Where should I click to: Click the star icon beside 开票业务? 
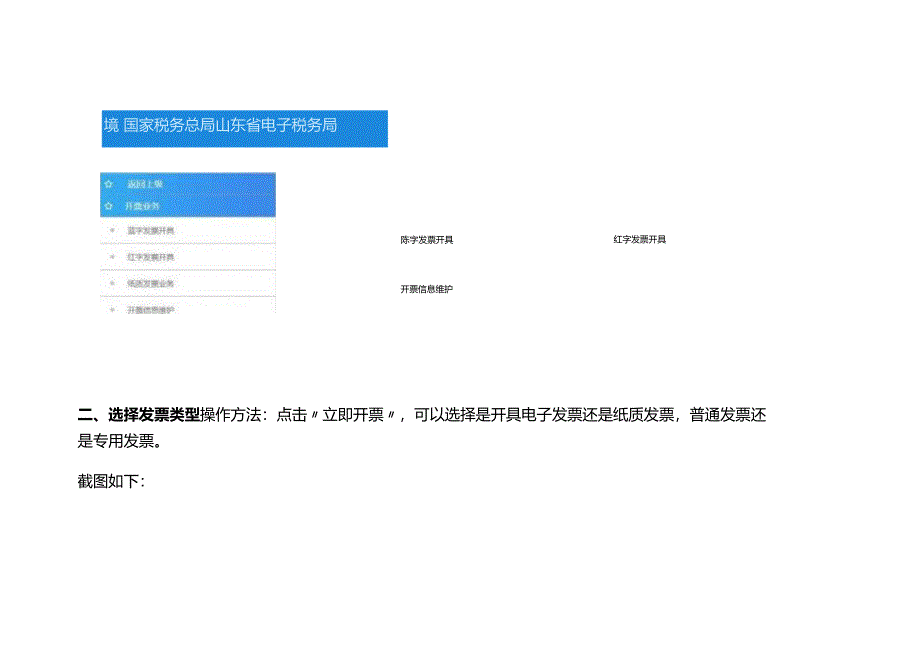107,204
